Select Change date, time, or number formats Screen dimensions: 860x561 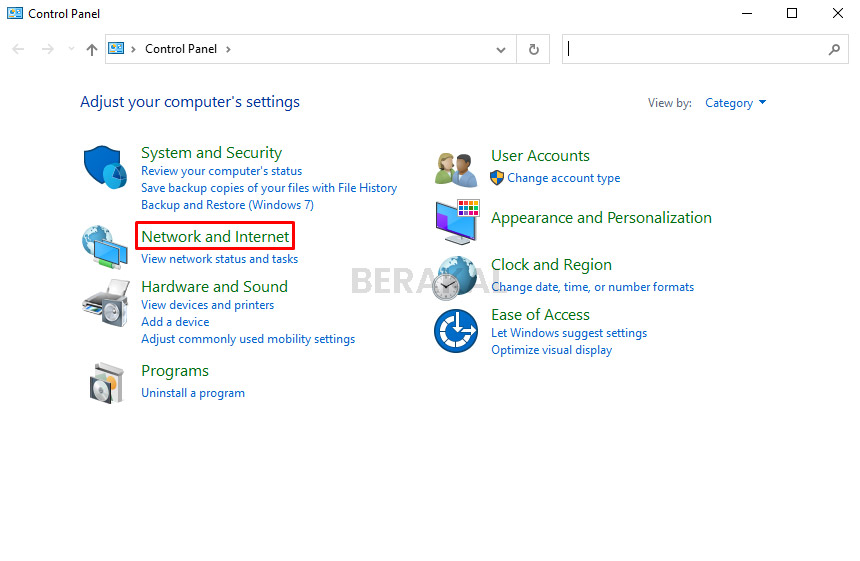pos(592,287)
